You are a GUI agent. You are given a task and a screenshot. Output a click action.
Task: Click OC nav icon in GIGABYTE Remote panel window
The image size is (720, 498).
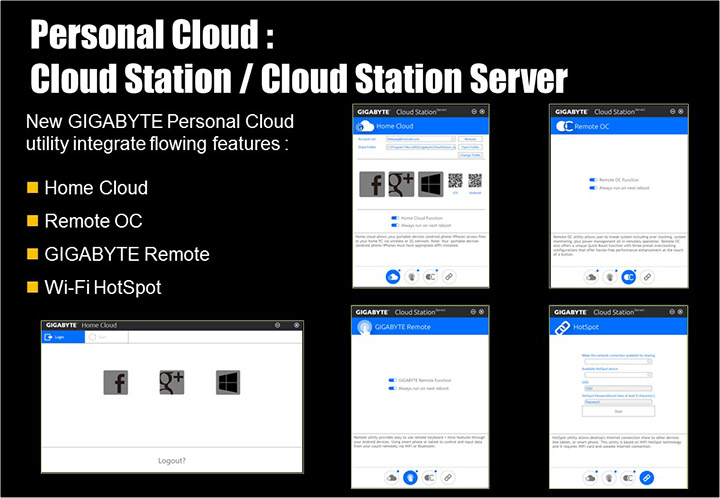click(x=429, y=478)
